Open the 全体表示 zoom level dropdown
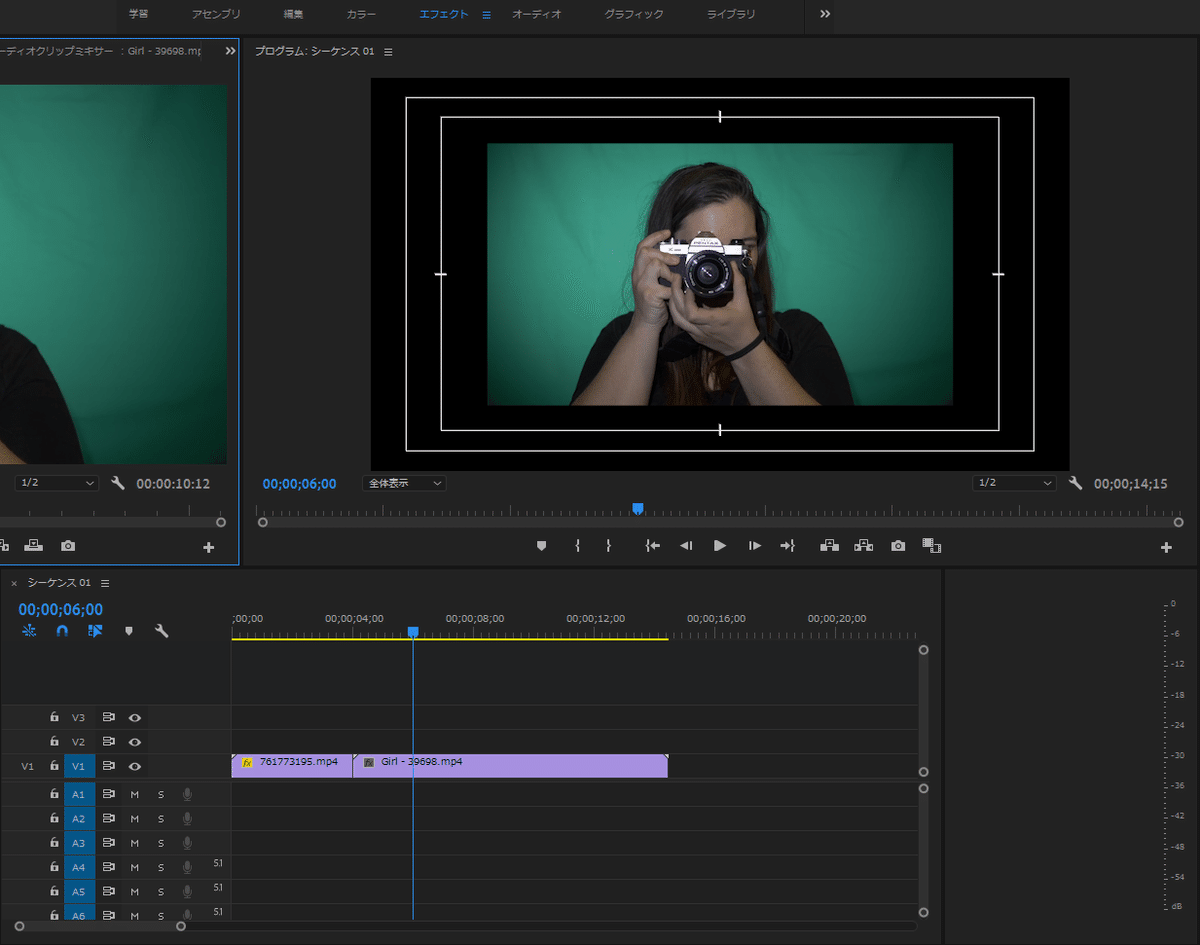This screenshot has width=1200, height=945. pos(404,483)
